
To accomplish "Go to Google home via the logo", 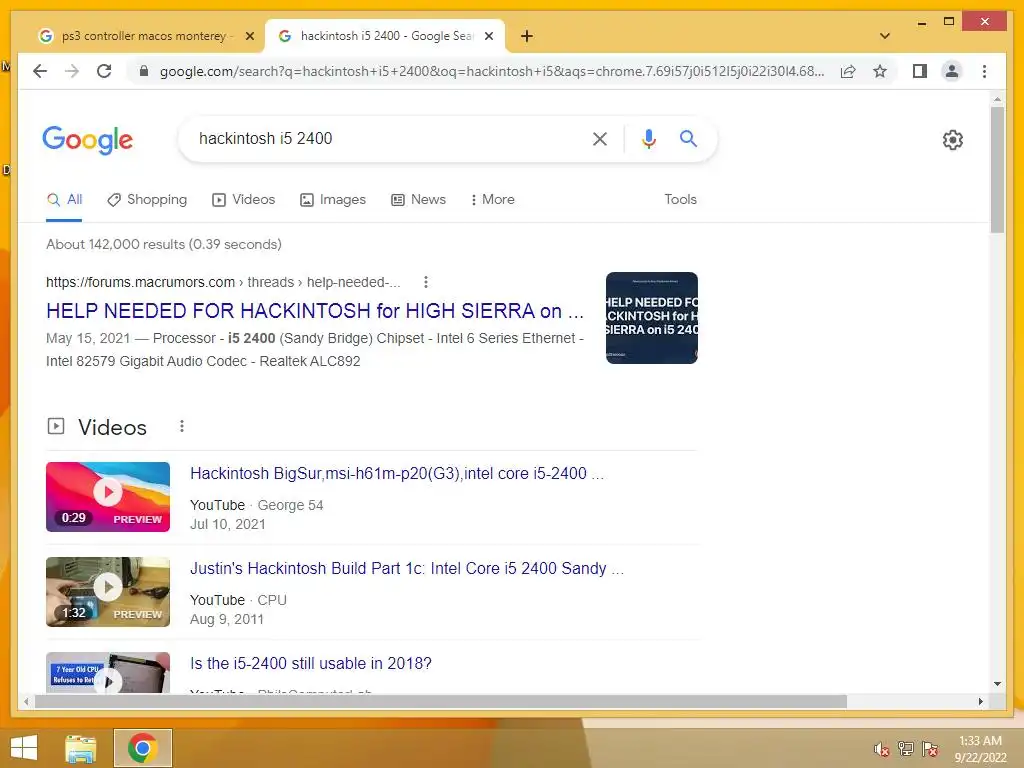I will (88, 140).
